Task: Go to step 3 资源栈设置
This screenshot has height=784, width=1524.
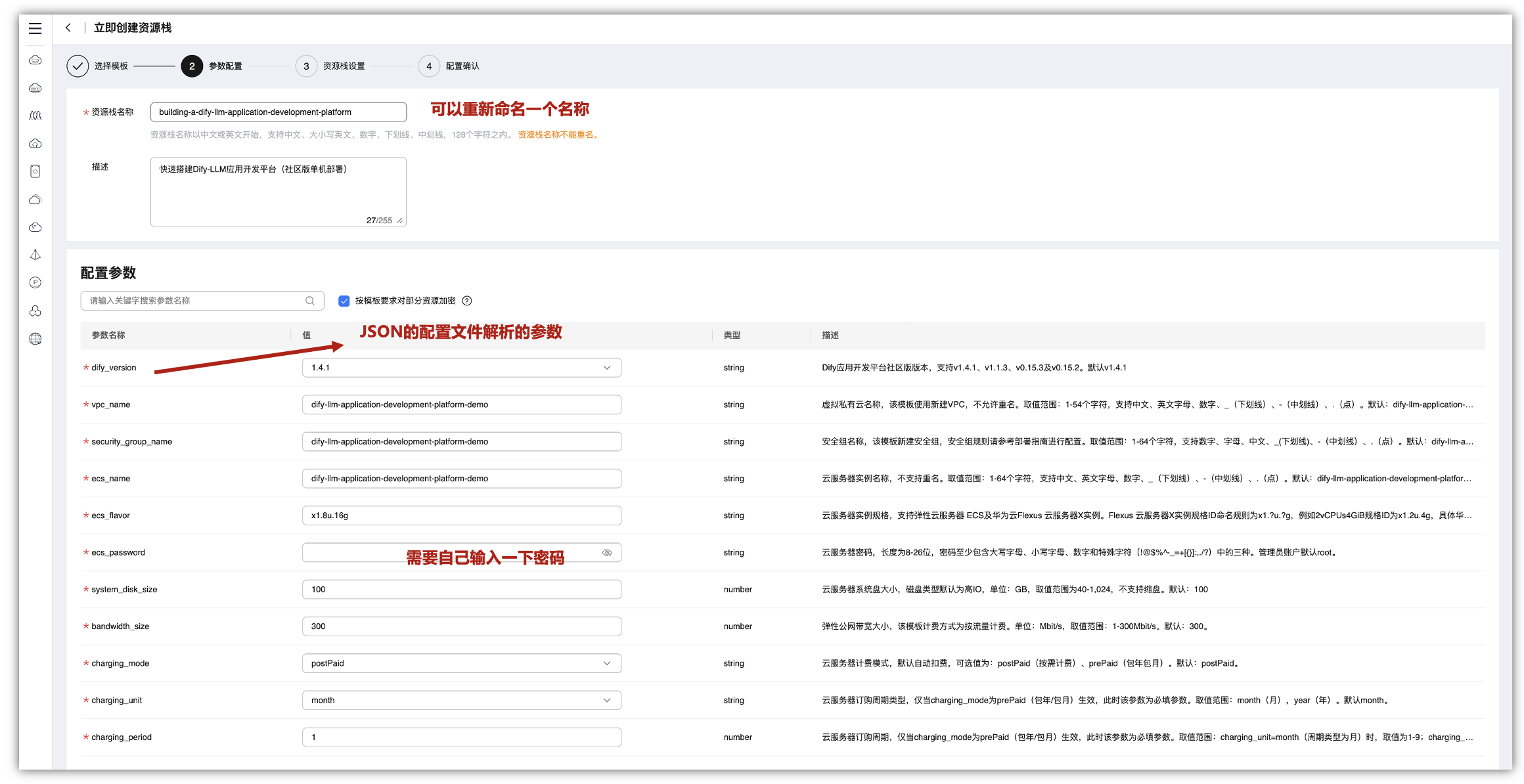Action: click(x=306, y=66)
